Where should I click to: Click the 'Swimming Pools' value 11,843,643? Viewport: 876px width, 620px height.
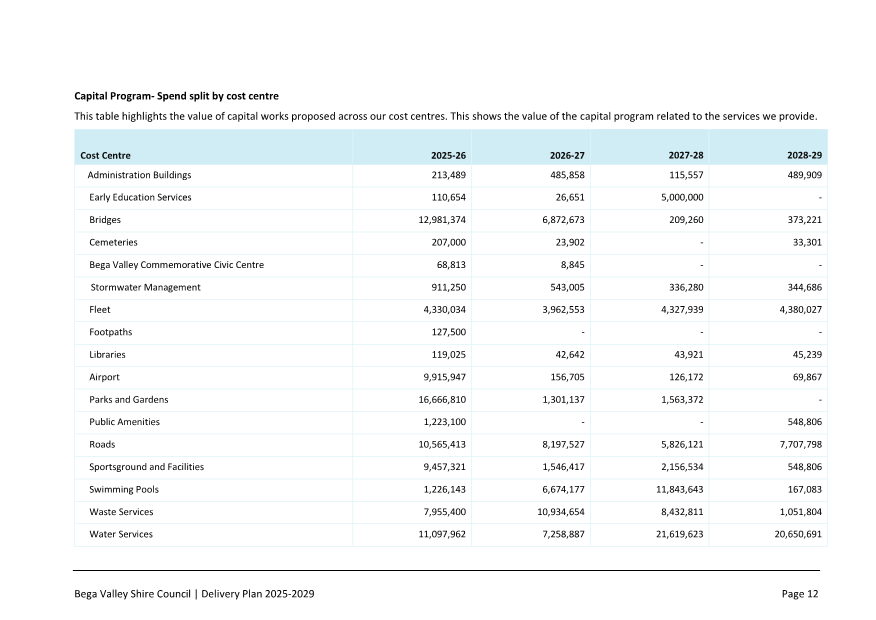coord(673,489)
